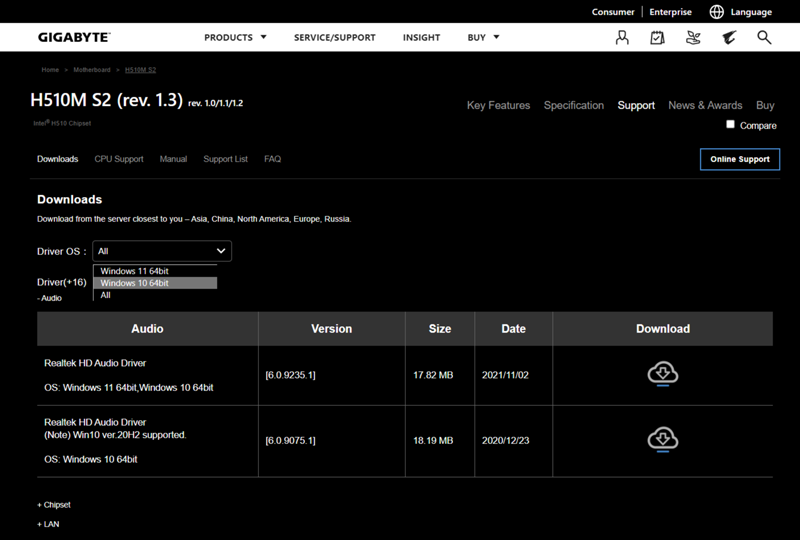Open the AORUS eagle icon

pos(729,37)
